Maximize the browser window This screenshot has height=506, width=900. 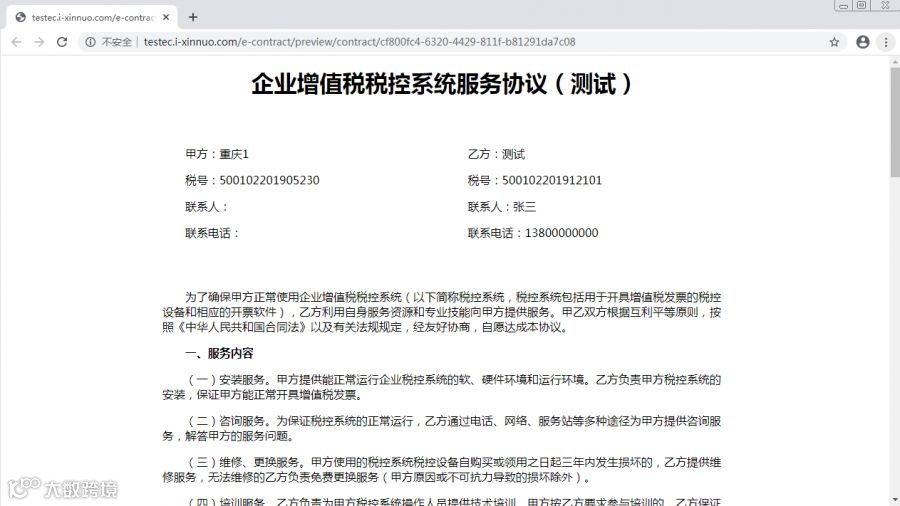click(x=862, y=5)
